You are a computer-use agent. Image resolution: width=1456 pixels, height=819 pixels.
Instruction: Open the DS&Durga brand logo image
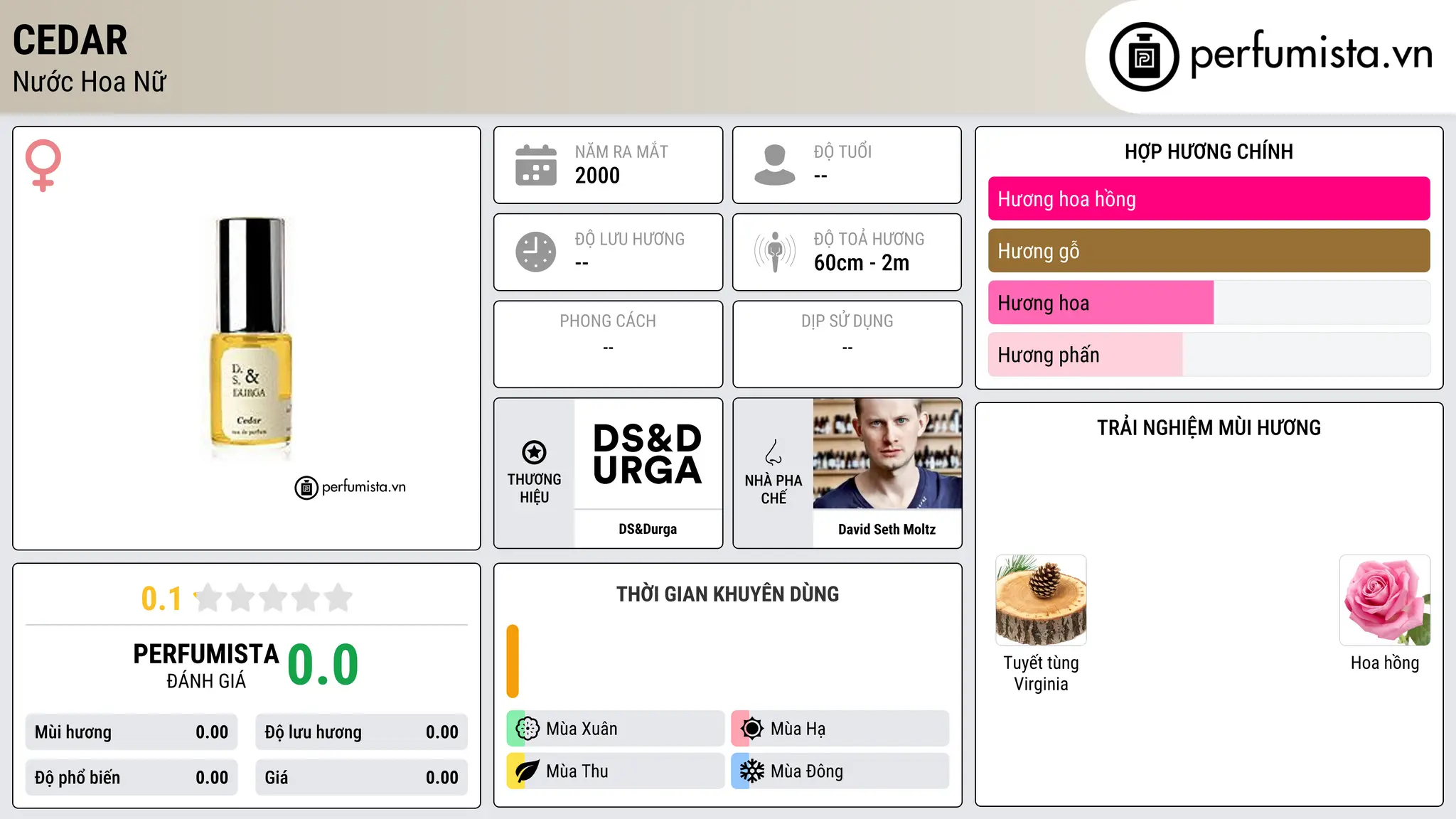click(648, 454)
